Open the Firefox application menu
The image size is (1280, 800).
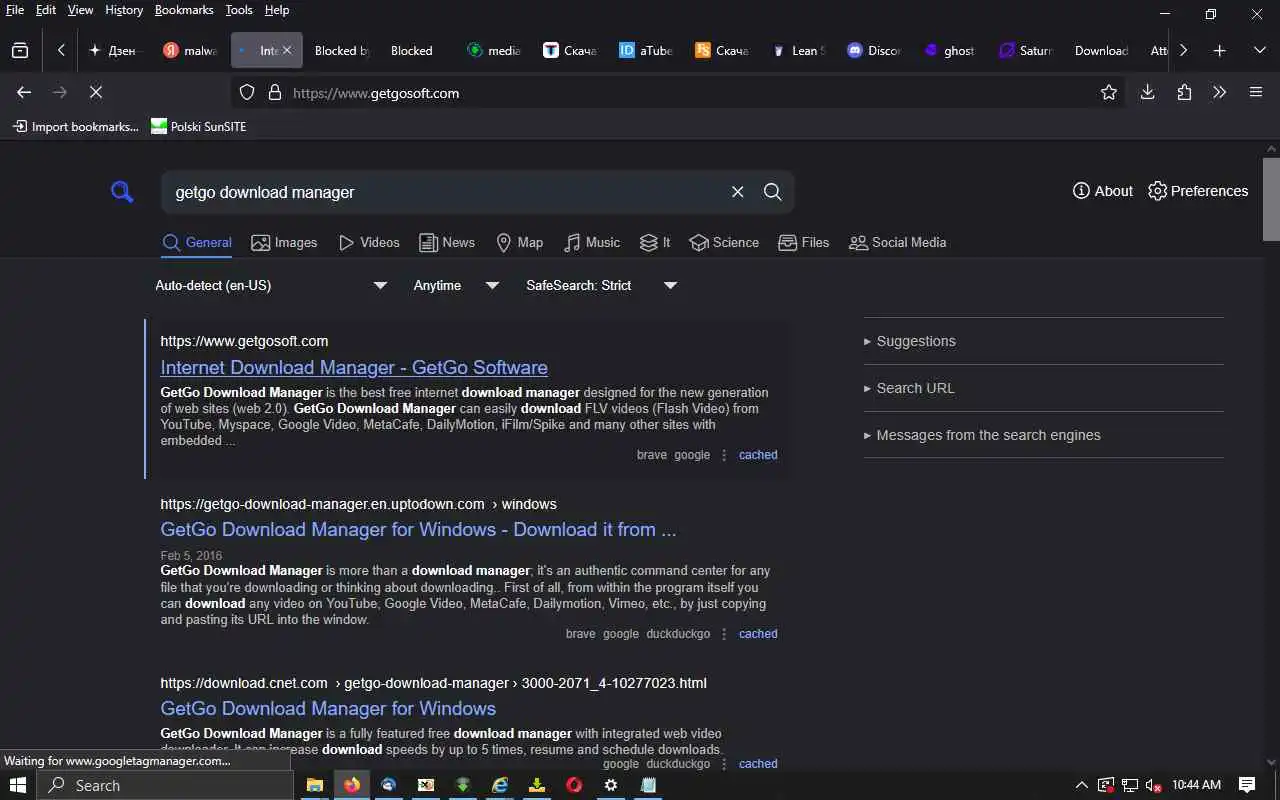(1256, 92)
